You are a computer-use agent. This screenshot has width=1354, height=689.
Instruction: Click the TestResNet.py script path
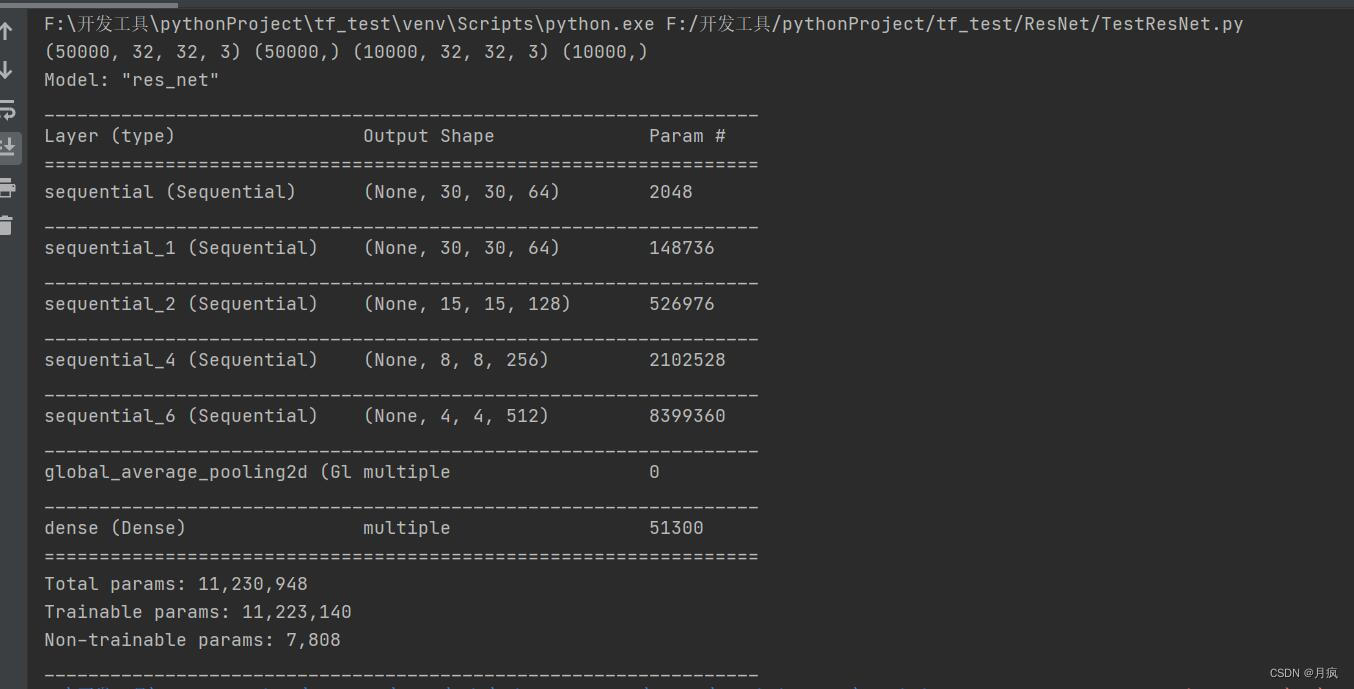tap(955, 23)
